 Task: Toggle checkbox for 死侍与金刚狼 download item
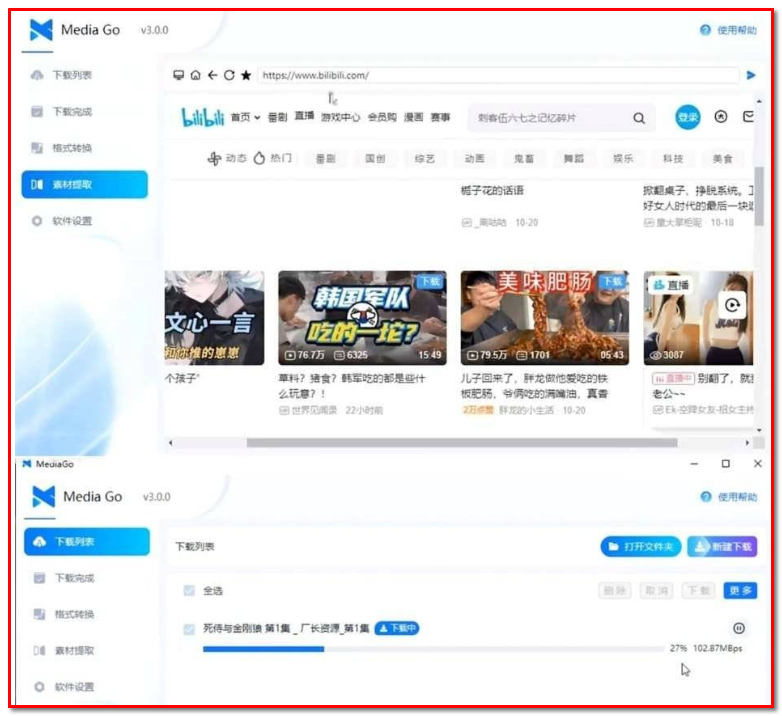coord(189,629)
